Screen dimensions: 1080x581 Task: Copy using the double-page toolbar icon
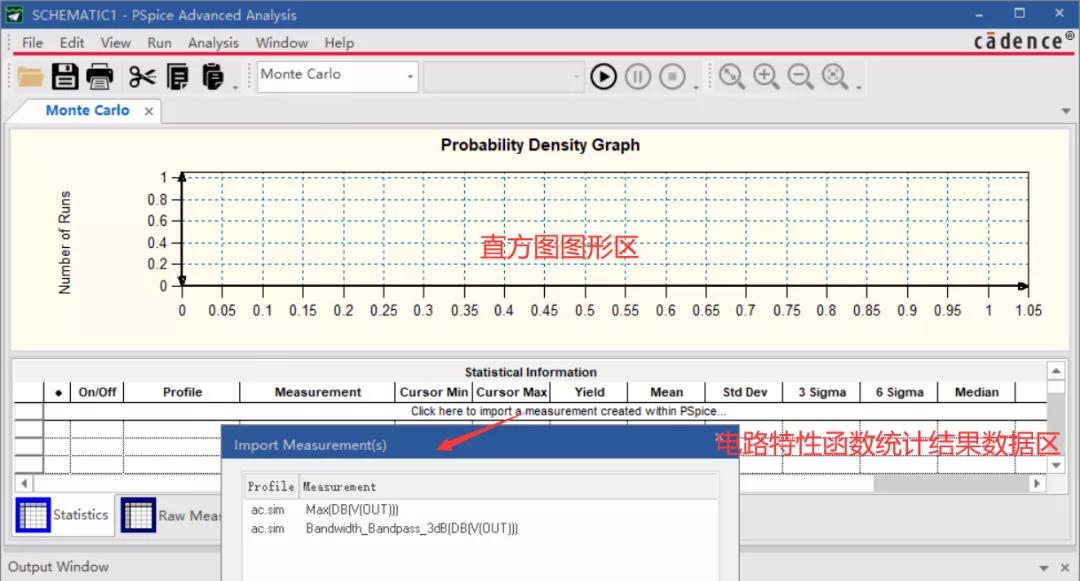click(x=178, y=76)
